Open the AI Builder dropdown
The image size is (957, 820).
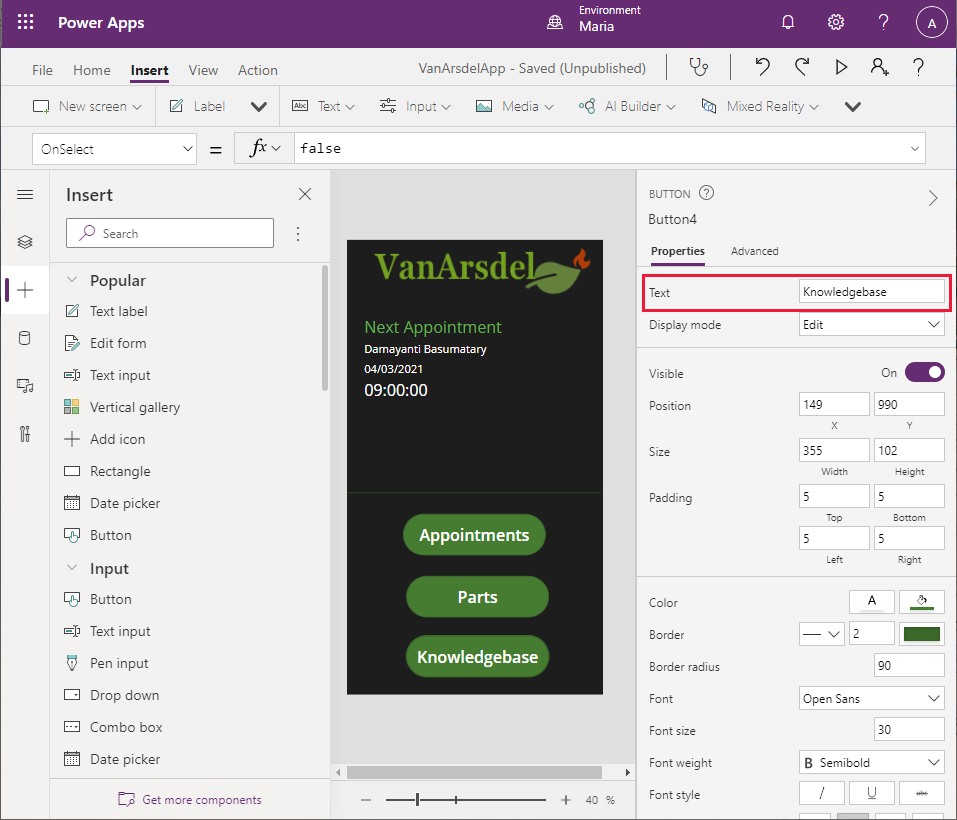click(627, 106)
